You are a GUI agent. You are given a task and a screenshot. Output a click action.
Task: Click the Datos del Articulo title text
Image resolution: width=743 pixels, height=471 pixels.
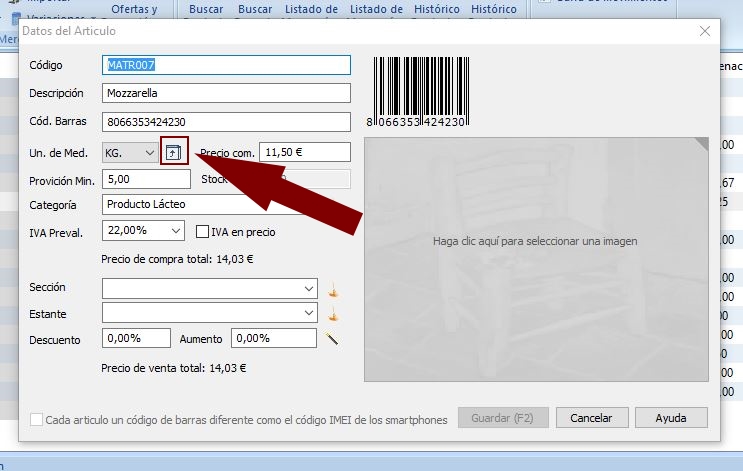69,31
